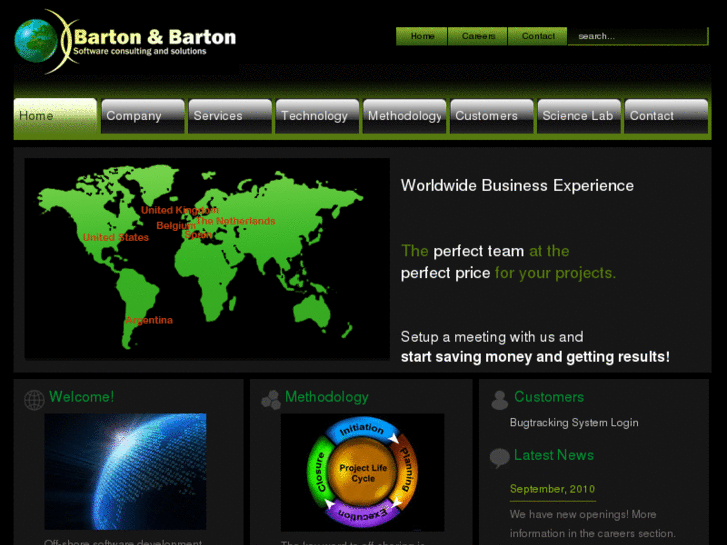Click 'Software consulting and solutions' tagline
The image size is (727, 545).
pos(140,51)
